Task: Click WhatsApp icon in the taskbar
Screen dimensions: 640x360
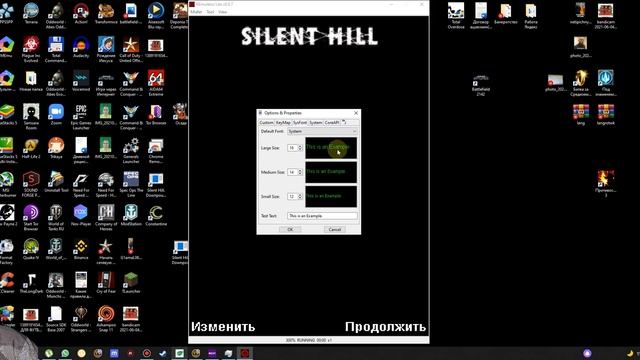Action: coord(65,353)
